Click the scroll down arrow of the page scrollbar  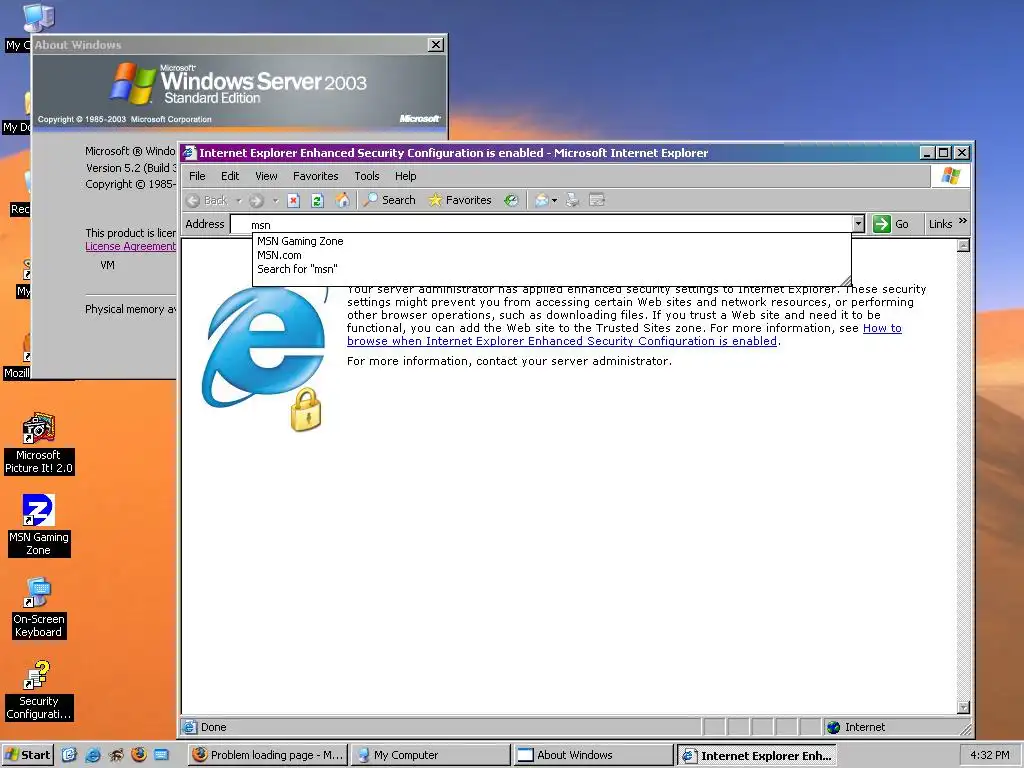tap(963, 707)
